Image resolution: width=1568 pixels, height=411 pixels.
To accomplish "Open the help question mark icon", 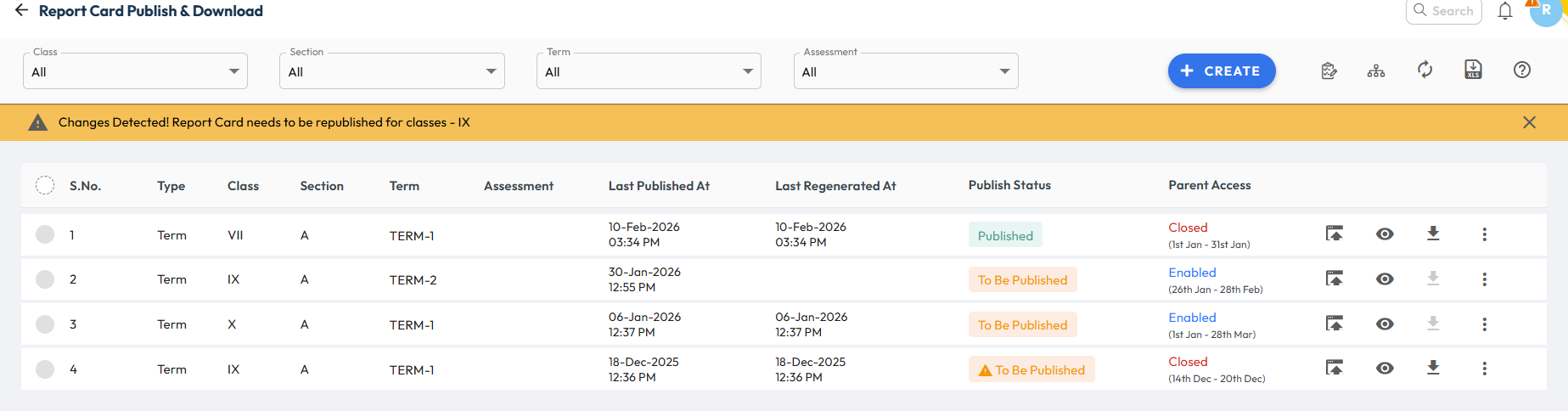I will 1521,70.
